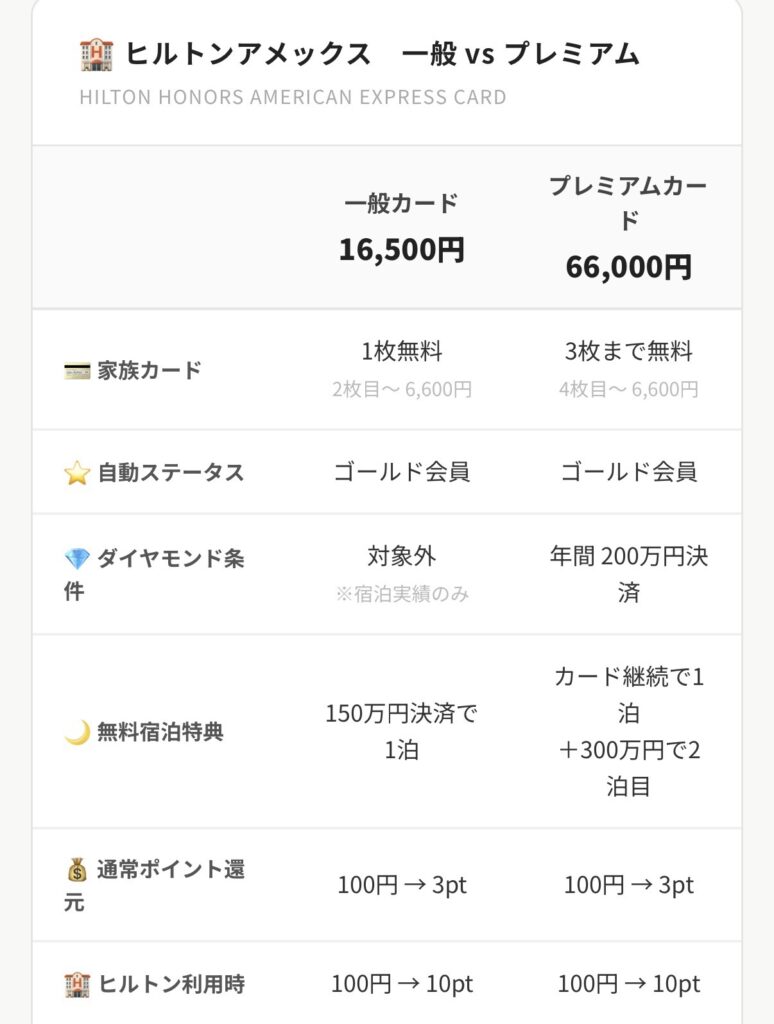Click the credit card icon for 家族カード
The height and width of the screenshot is (1024, 774).
[77, 371]
